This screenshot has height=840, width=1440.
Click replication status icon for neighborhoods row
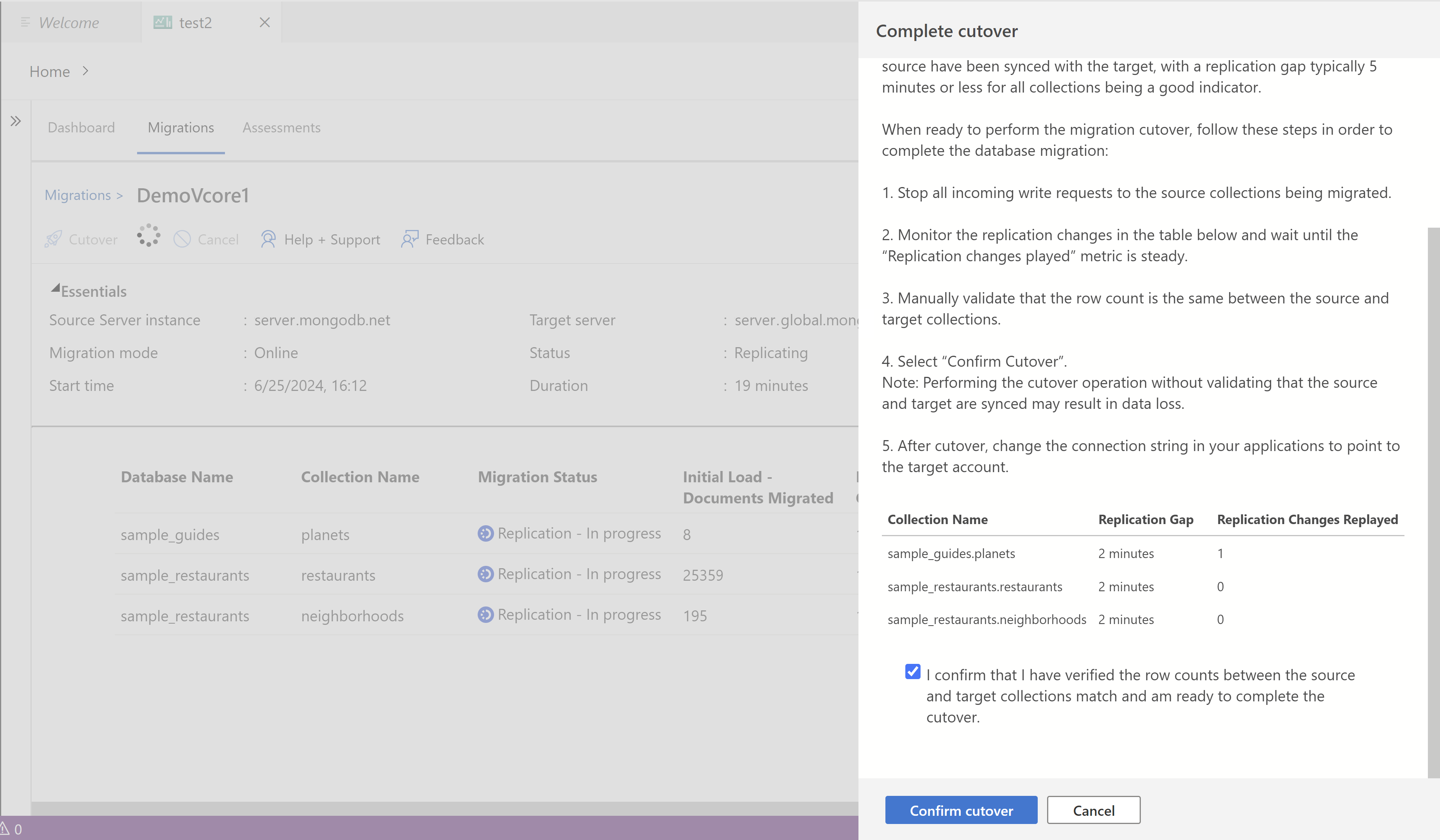pyautogui.click(x=485, y=614)
